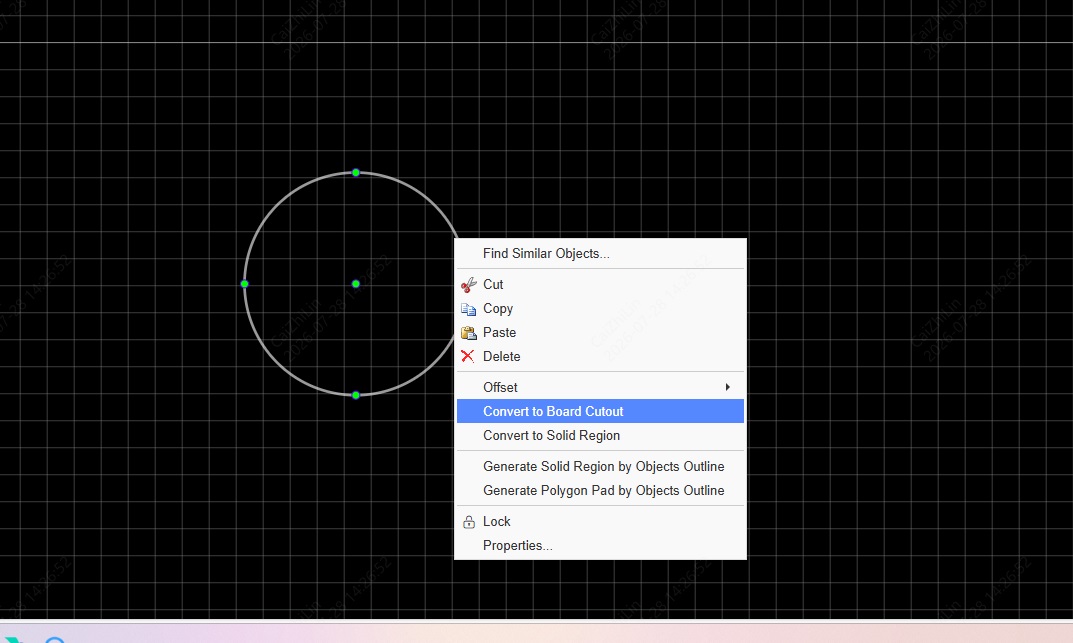Open Find Similar Objects dialog
1073x643 pixels.
600,254
